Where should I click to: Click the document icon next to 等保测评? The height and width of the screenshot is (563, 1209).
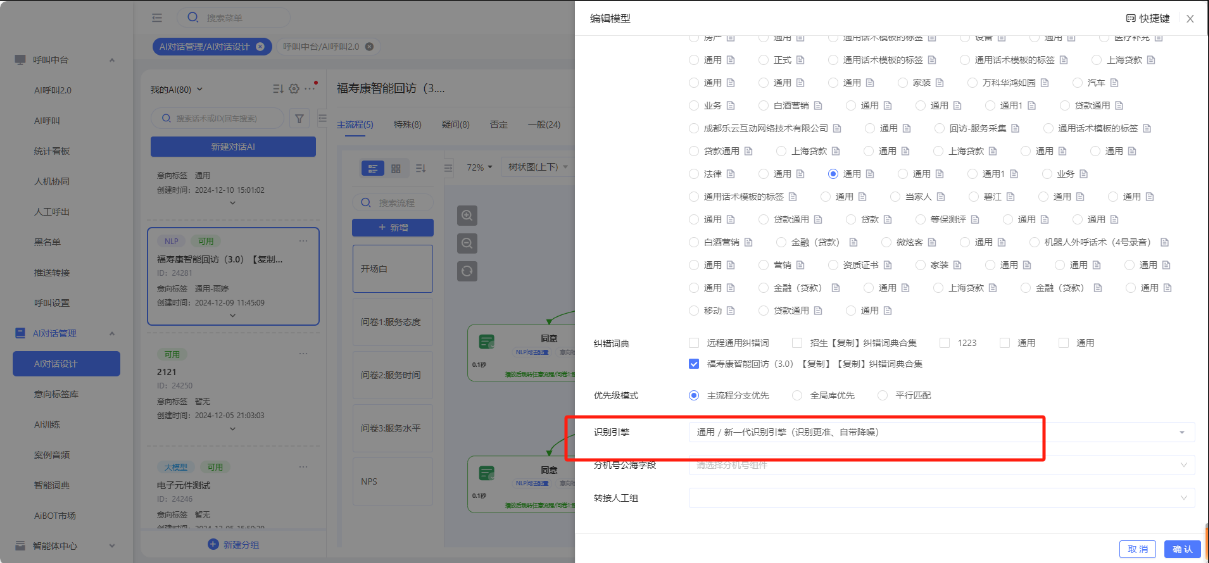point(974,219)
